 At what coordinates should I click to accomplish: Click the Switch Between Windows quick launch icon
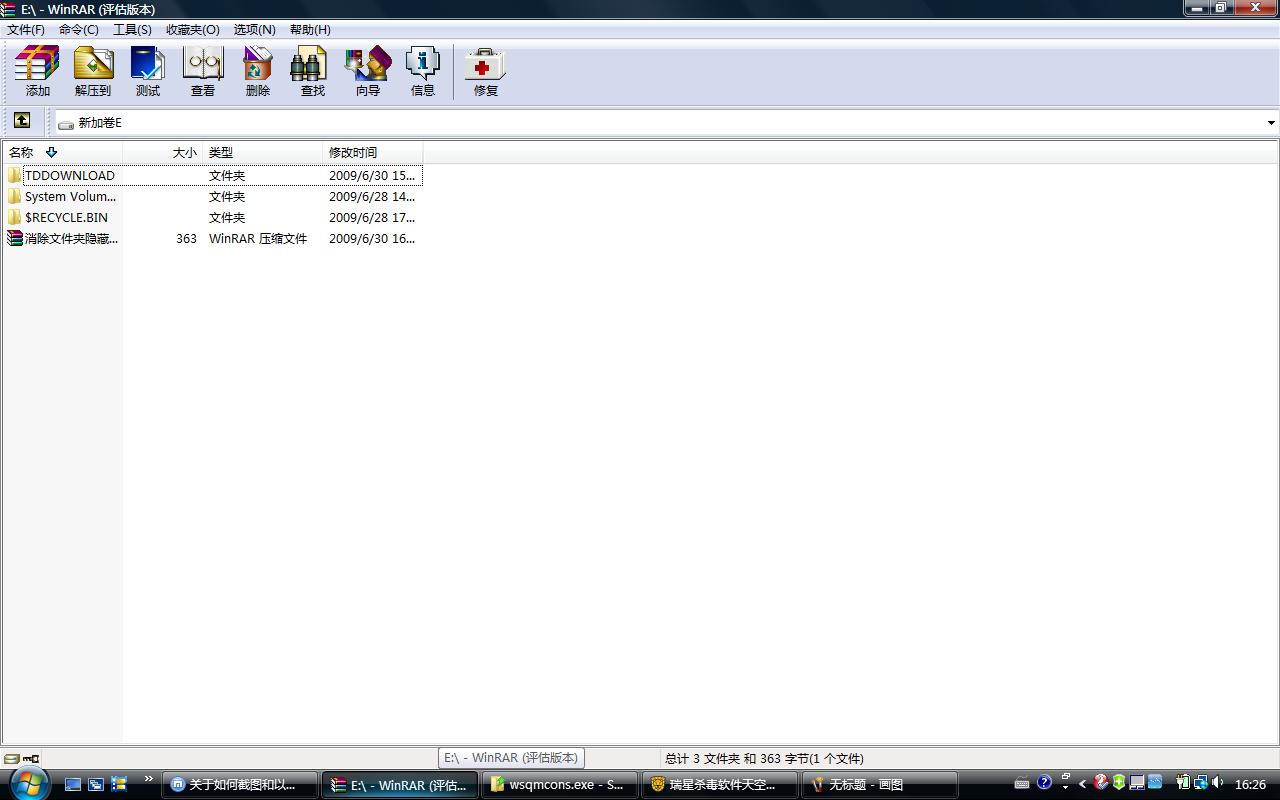96,784
